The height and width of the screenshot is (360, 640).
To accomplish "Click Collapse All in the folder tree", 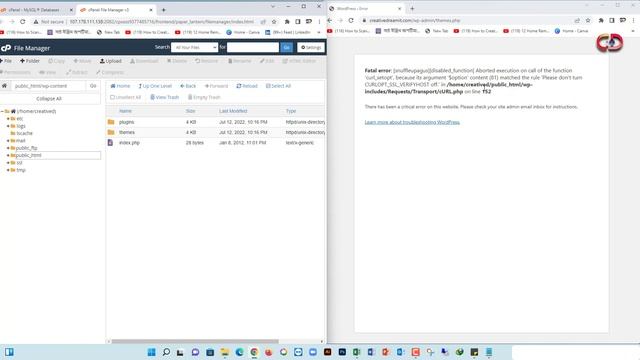I will coord(49,99).
